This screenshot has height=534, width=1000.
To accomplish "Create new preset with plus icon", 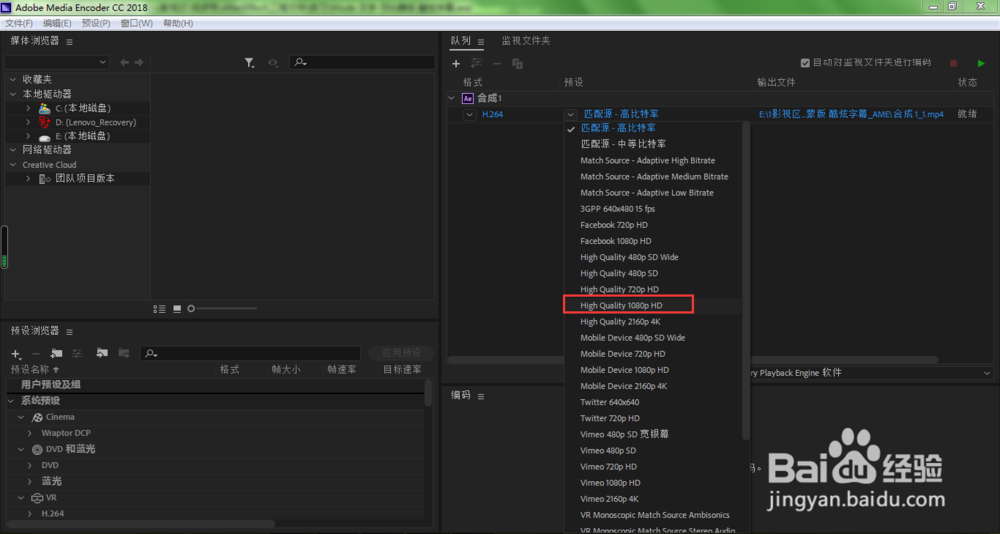I will tap(16, 353).
